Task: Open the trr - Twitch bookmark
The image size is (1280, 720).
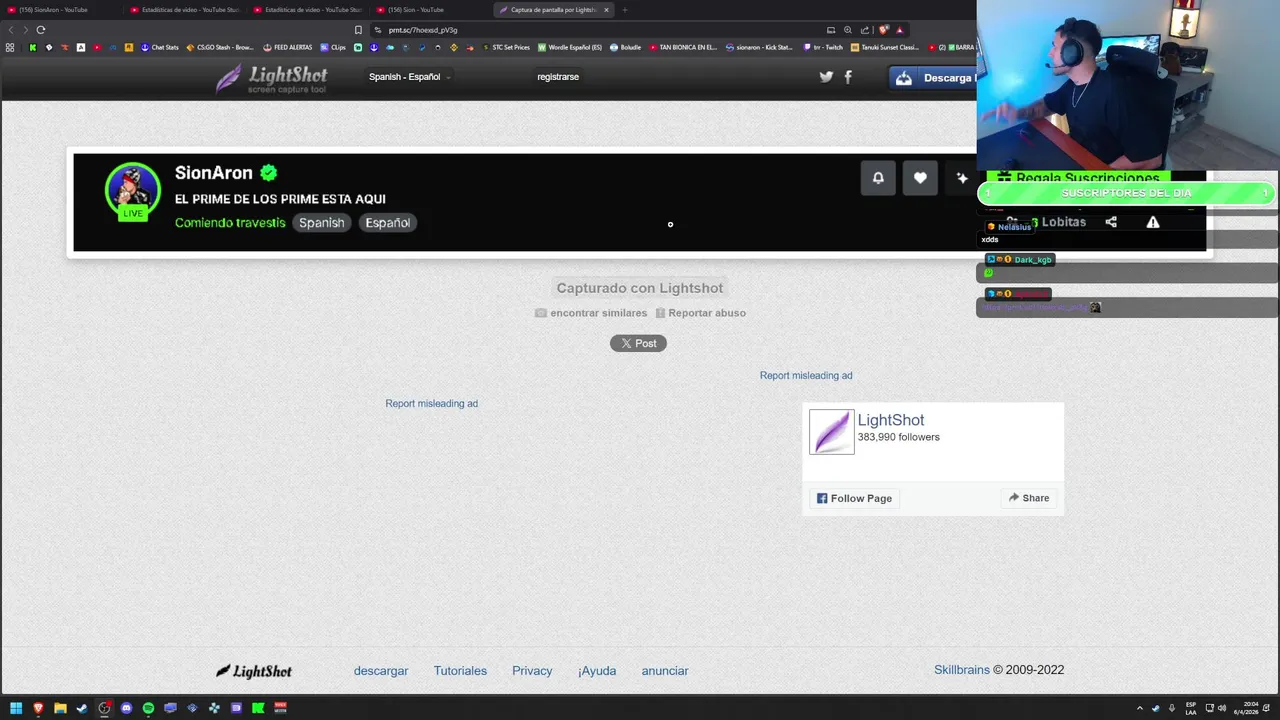Action: point(823,47)
